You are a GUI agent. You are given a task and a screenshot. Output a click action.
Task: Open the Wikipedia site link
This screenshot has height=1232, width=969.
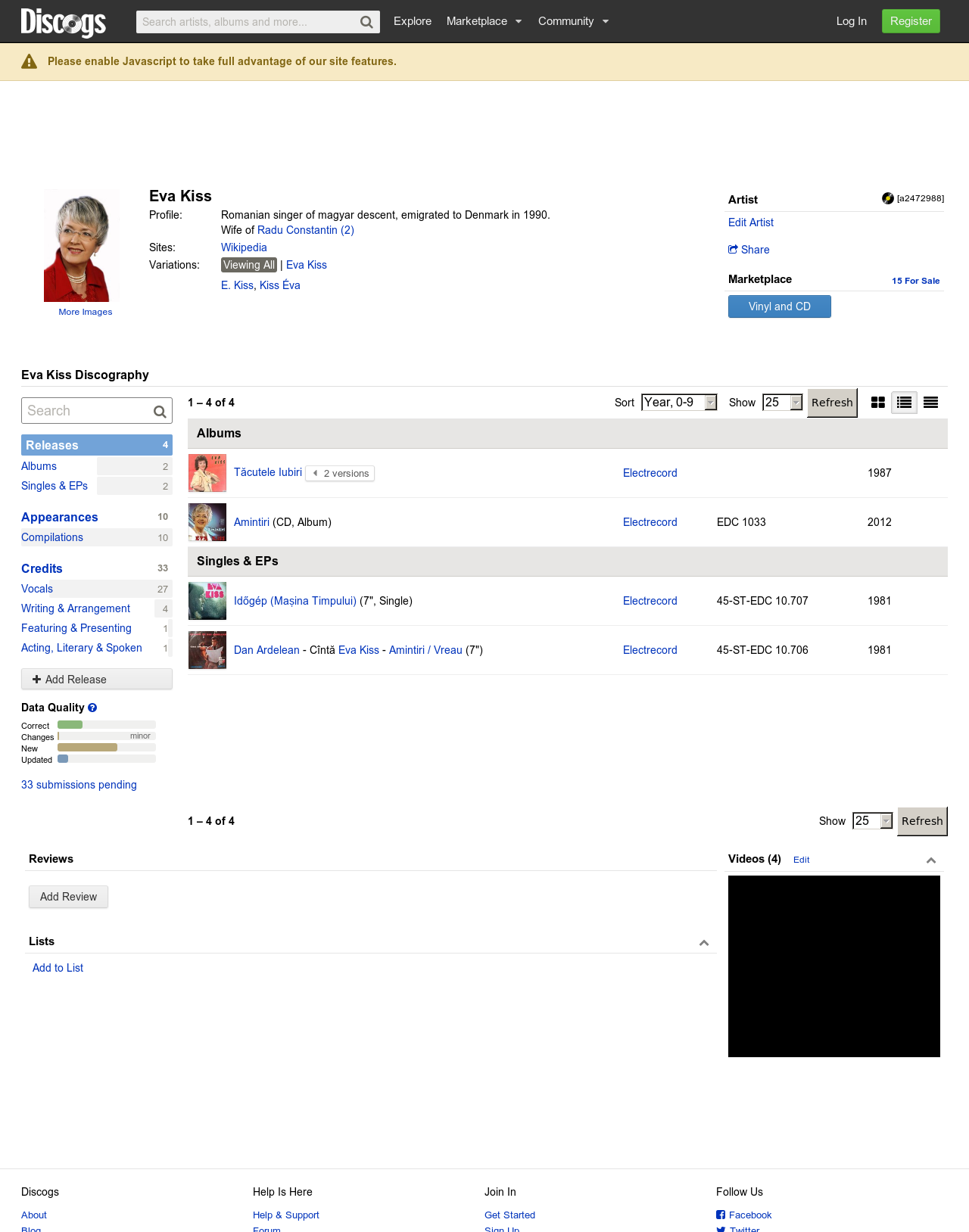point(244,247)
